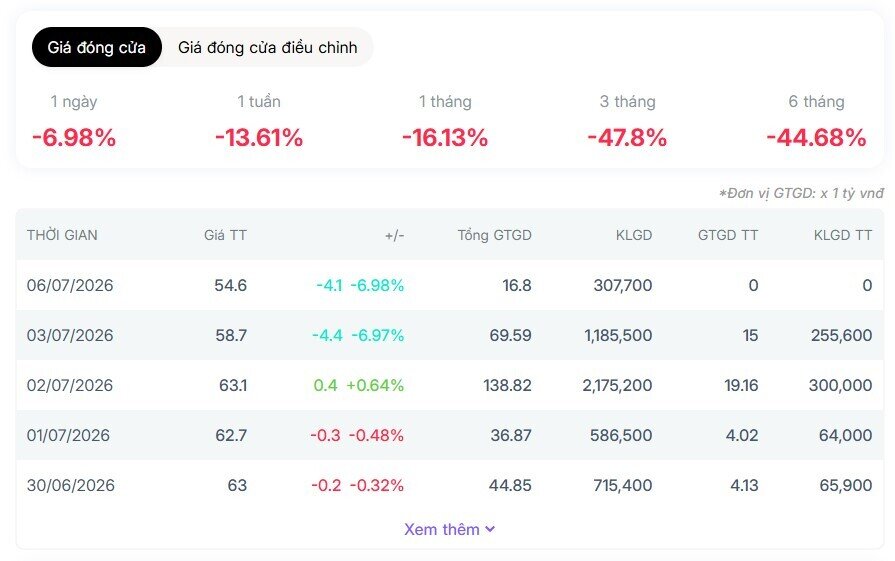Click the KLGD column header
The width and height of the screenshot is (895, 561).
pos(634,235)
